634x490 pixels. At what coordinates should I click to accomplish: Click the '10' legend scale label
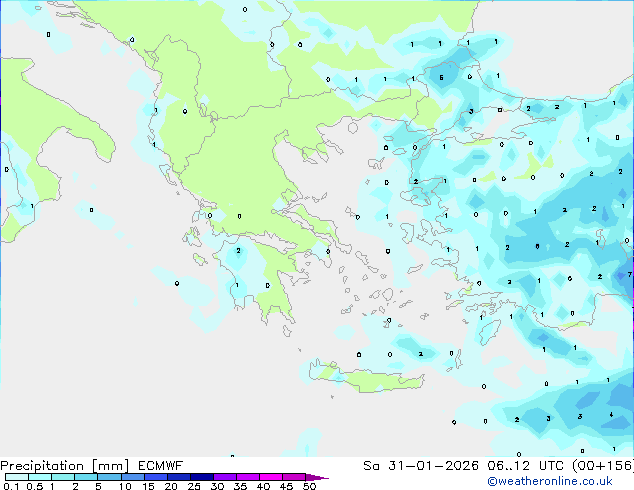point(125,486)
